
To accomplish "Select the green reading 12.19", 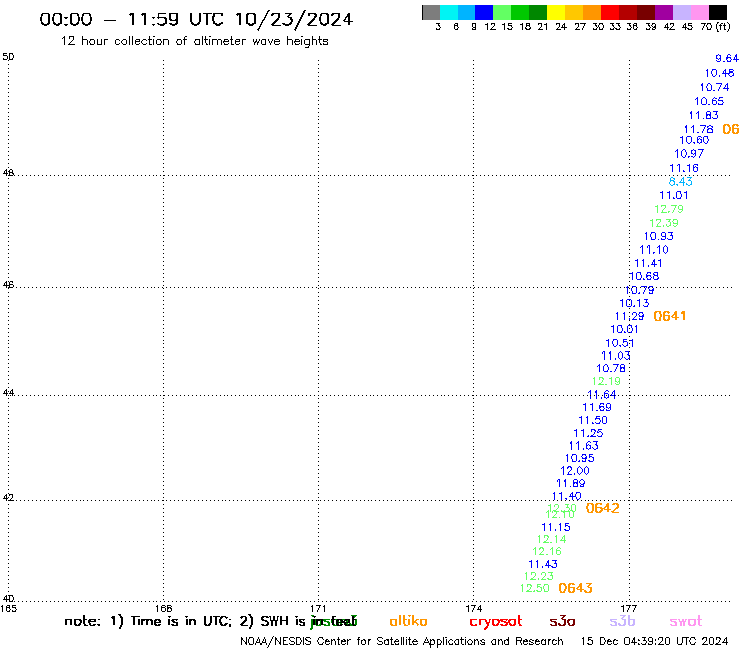I will [x=606, y=381].
